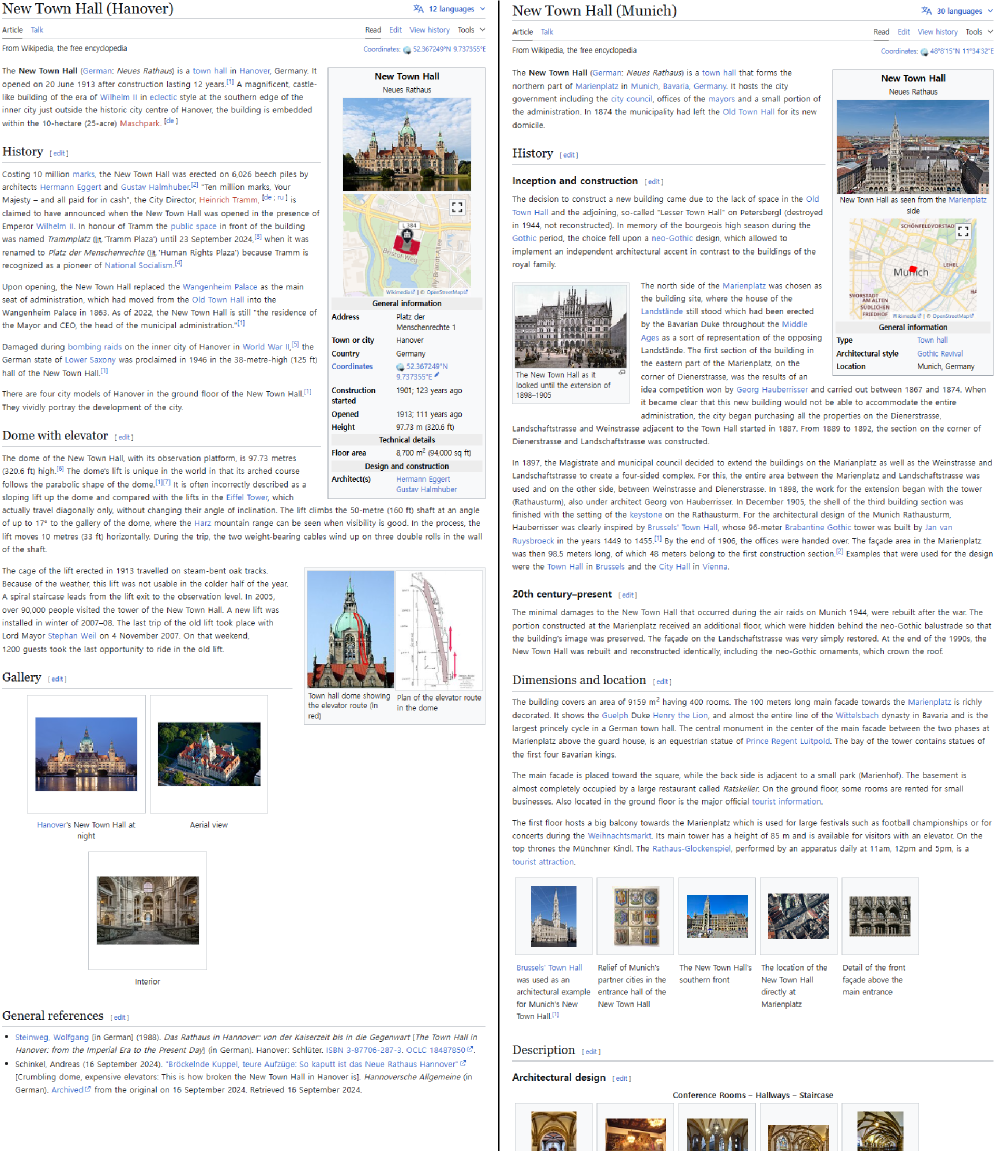The width and height of the screenshot is (996, 1151).
Task: Click the translate icon beside 30 languages
Action: [926, 11]
